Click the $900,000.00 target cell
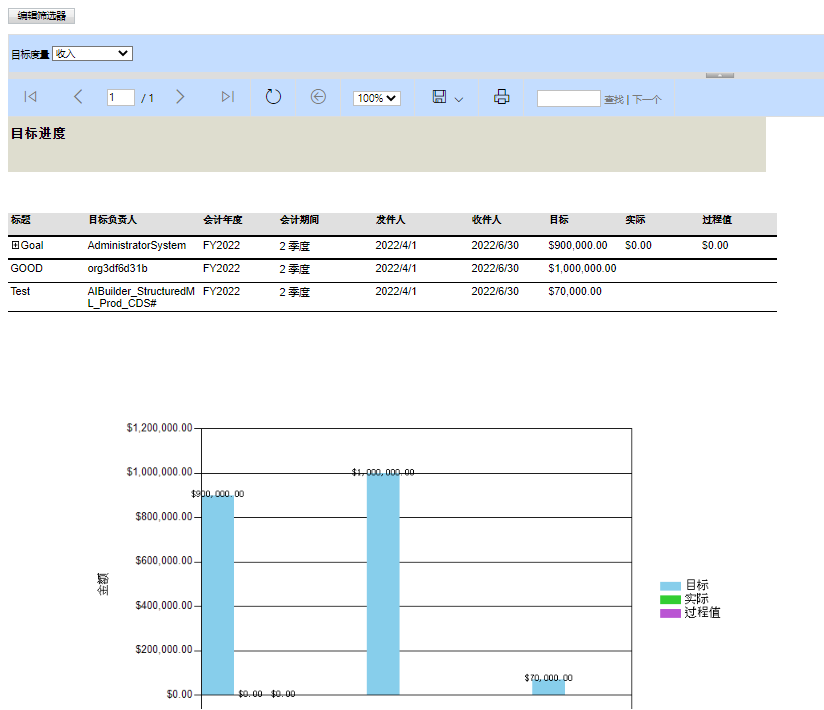The width and height of the screenshot is (824, 710). point(578,245)
